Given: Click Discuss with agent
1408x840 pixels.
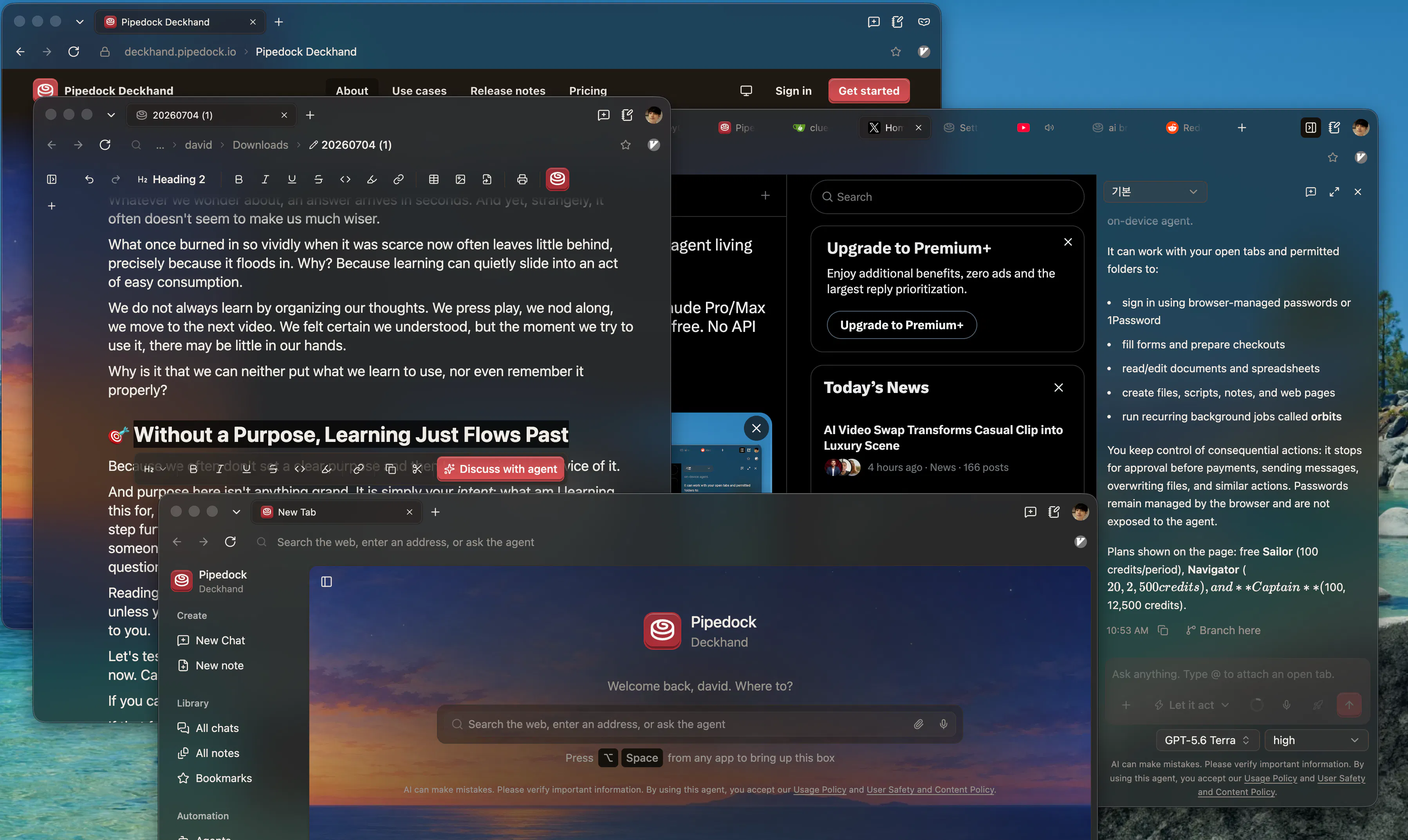Looking at the screenshot, I should point(501,469).
